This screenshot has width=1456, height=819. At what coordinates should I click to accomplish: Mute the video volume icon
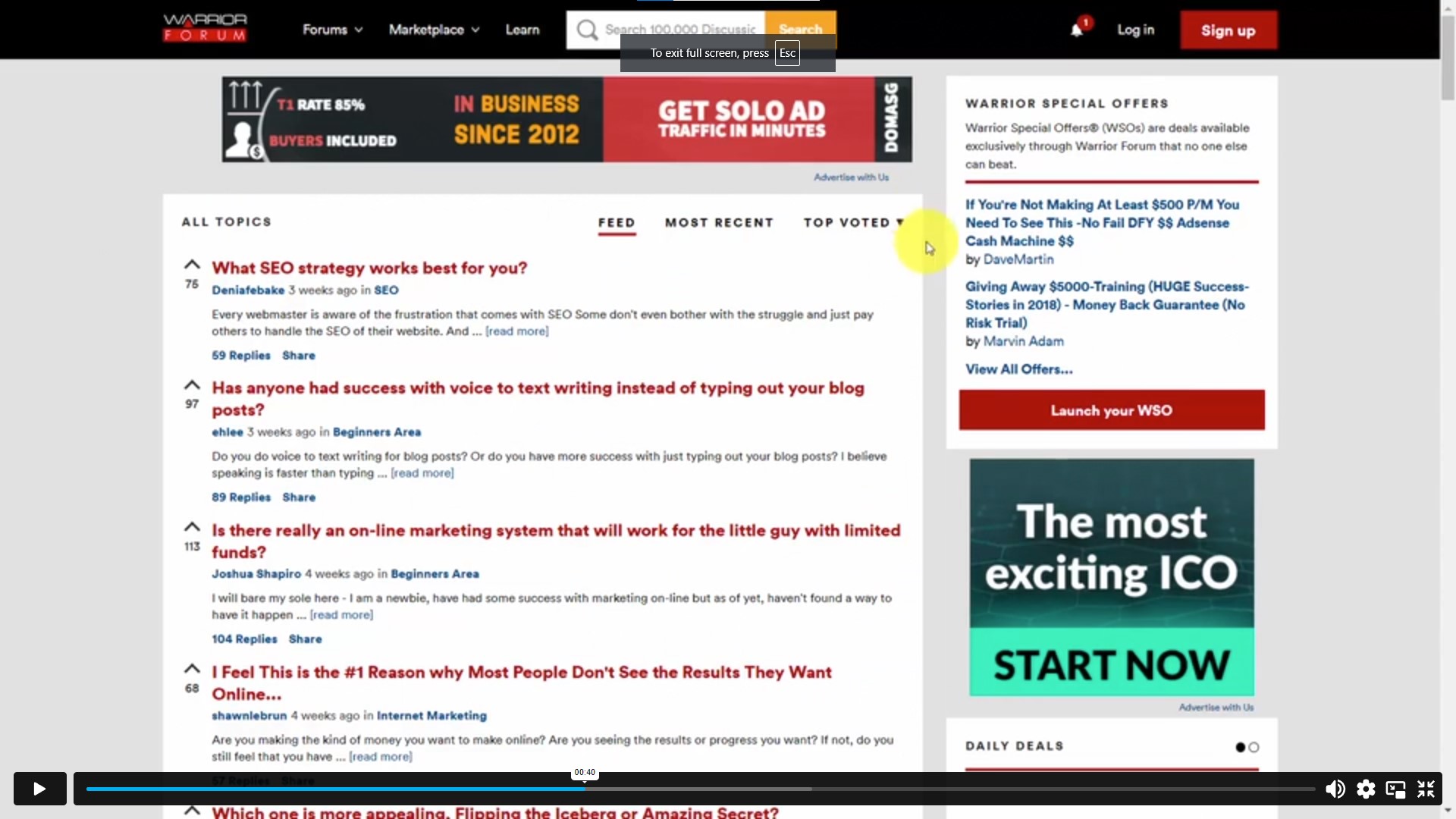(1335, 789)
